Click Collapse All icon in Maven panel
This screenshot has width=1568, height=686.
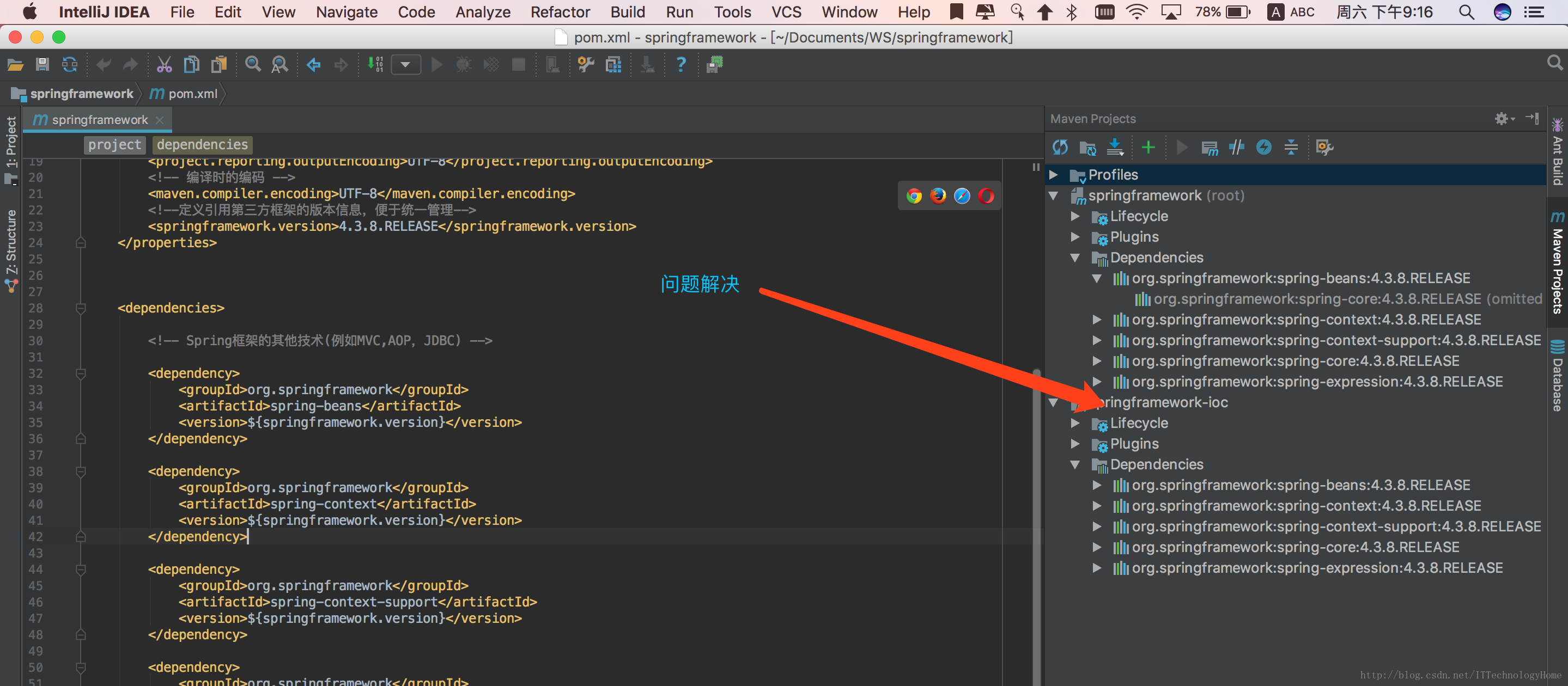click(x=1291, y=147)
